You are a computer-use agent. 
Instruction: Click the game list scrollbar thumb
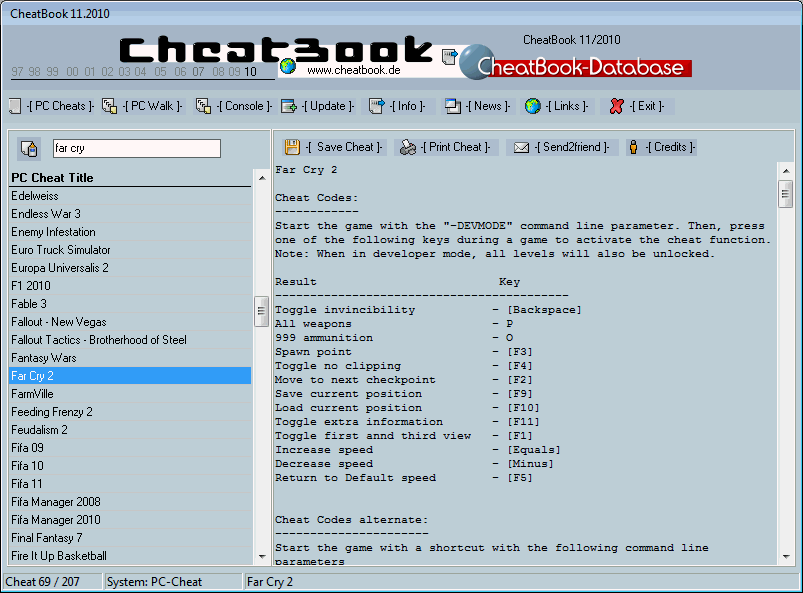261,311
